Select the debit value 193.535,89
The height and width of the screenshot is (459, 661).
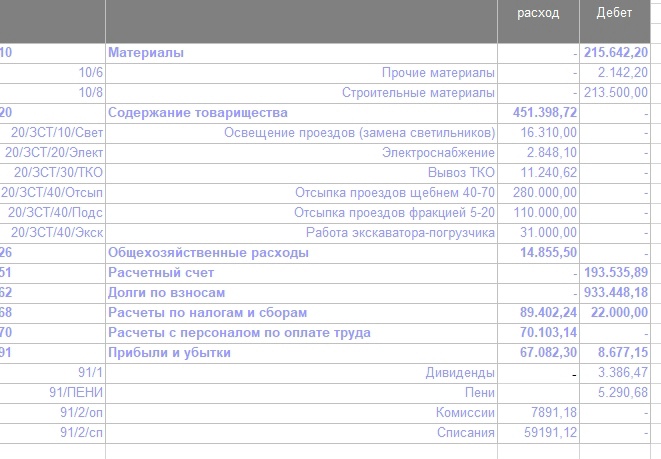(x=616, y=272)
